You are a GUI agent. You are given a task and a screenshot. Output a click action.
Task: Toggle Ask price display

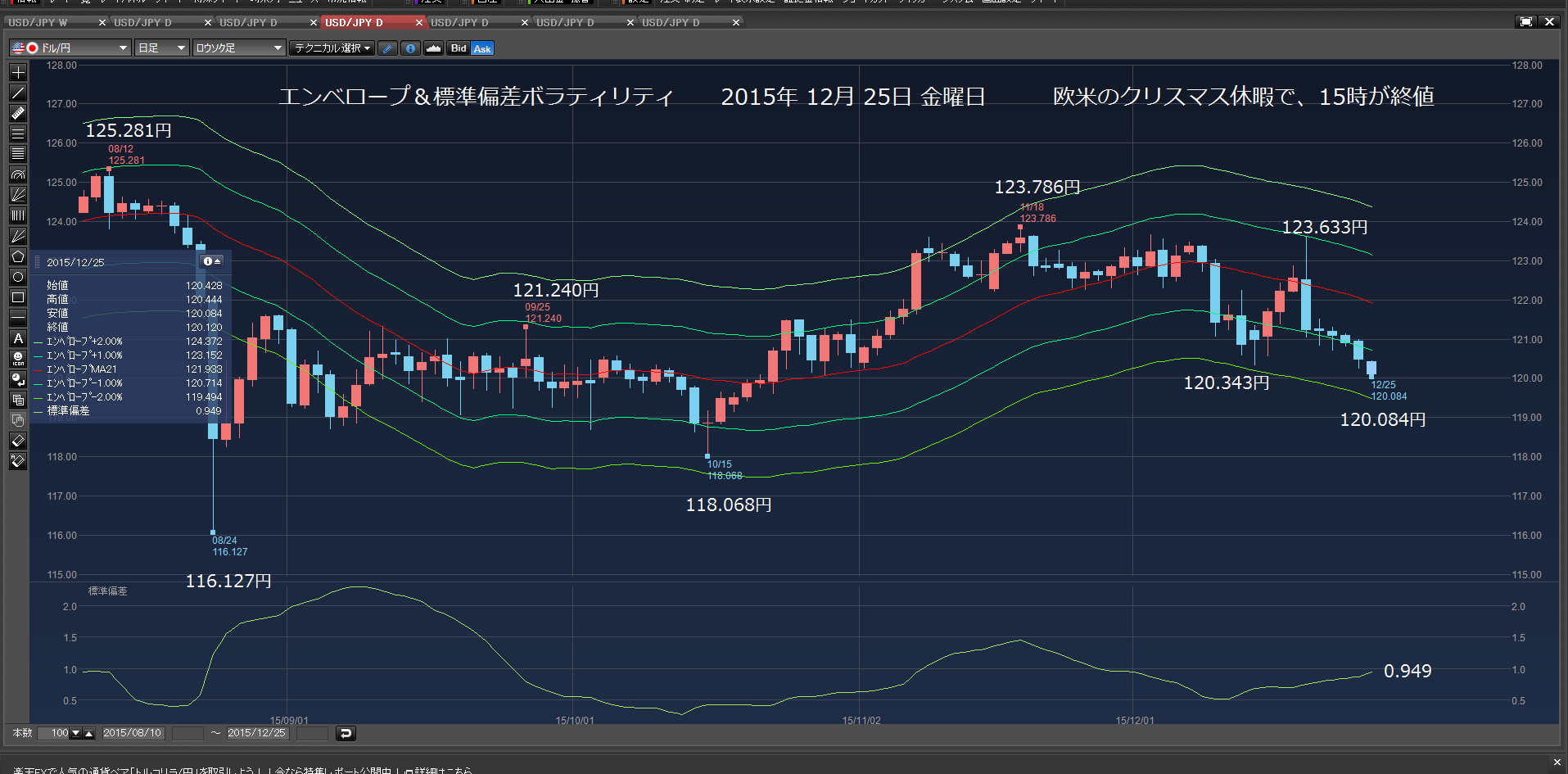point(482,48)
